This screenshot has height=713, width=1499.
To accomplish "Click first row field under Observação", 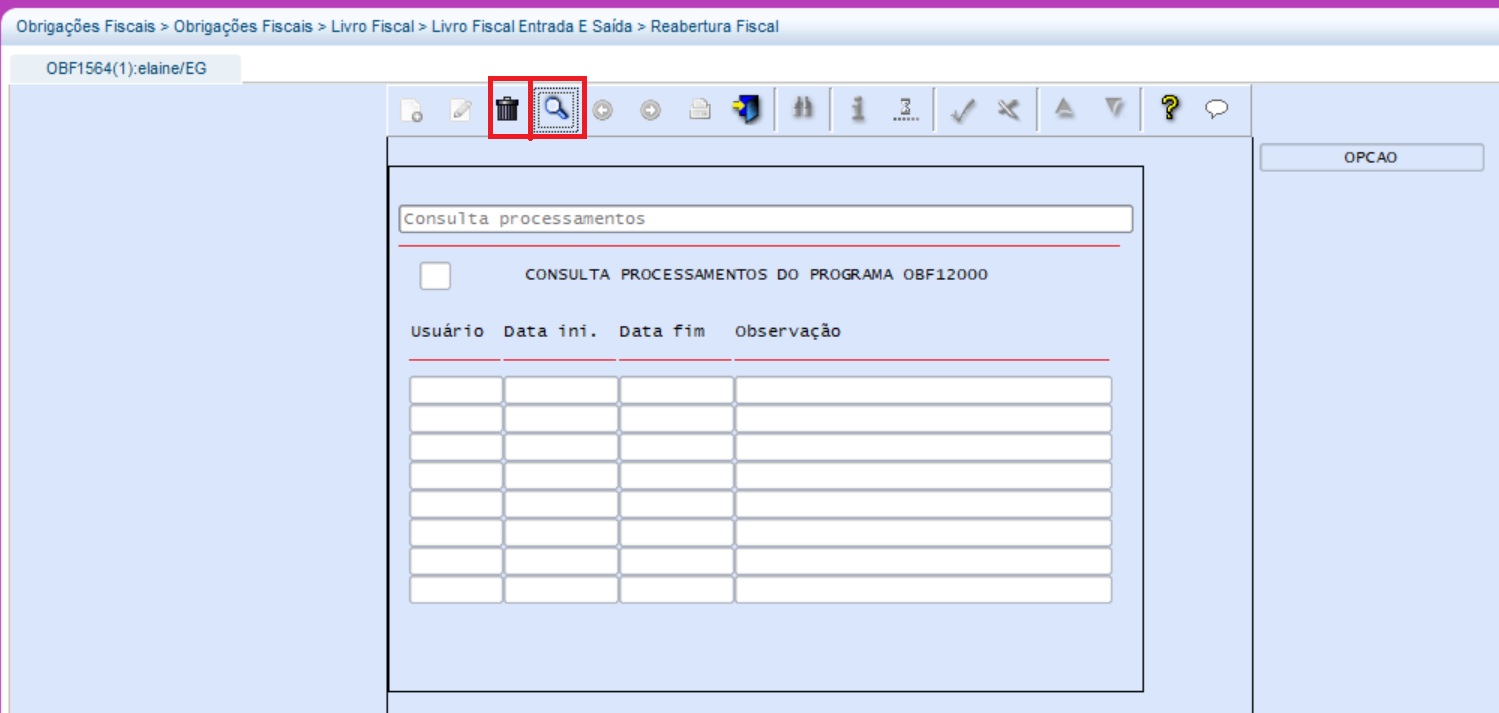I will pyautogui.click(x=924, y=390).
